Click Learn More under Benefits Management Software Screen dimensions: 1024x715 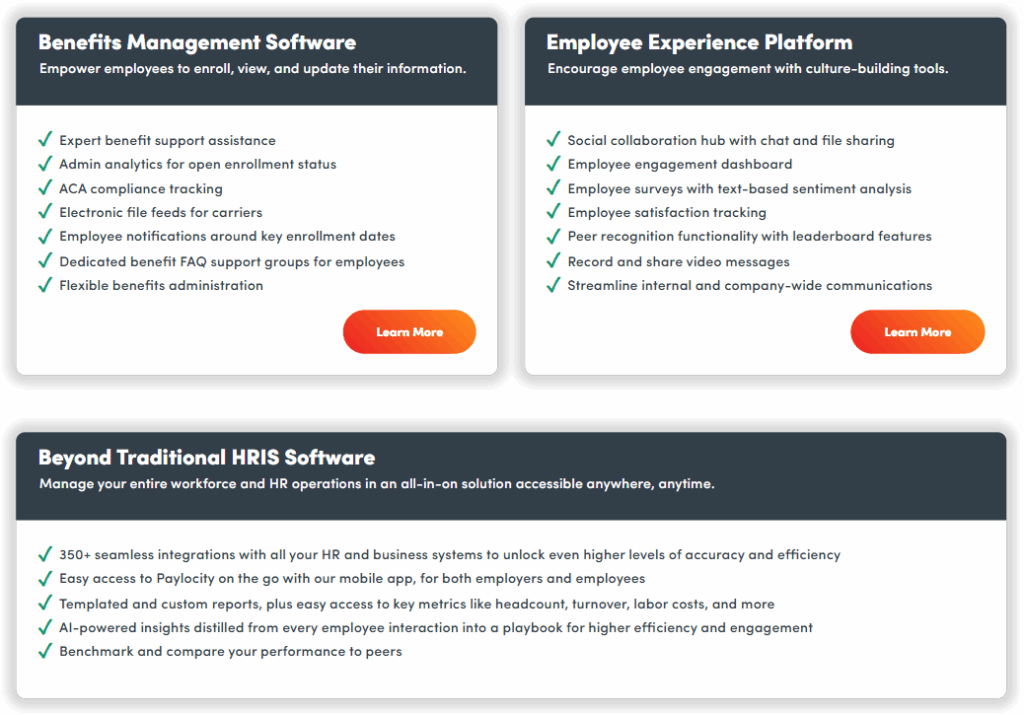point(409,332)
